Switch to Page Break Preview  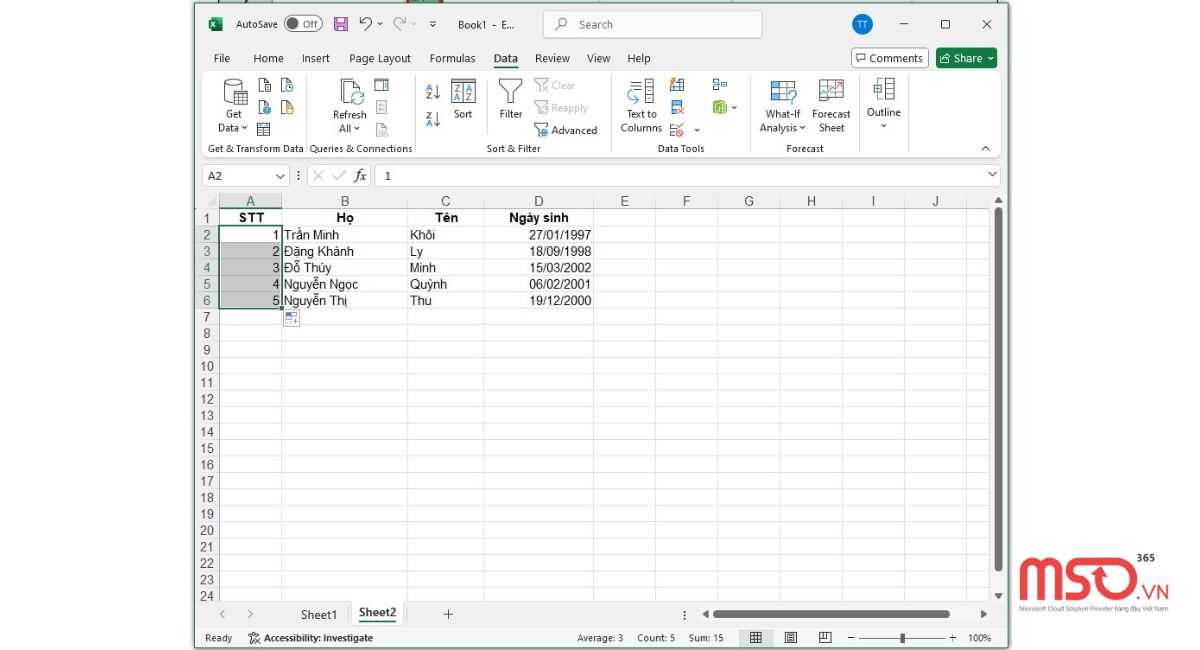825,638
